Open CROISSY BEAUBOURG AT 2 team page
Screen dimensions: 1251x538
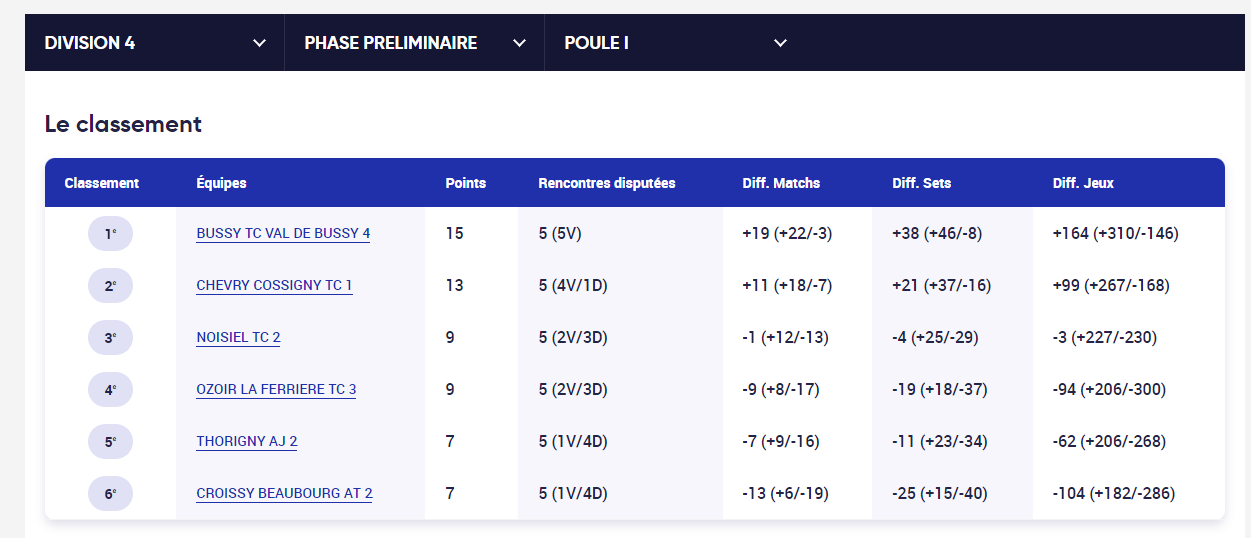pyautogui.click(x=284, y=493)
